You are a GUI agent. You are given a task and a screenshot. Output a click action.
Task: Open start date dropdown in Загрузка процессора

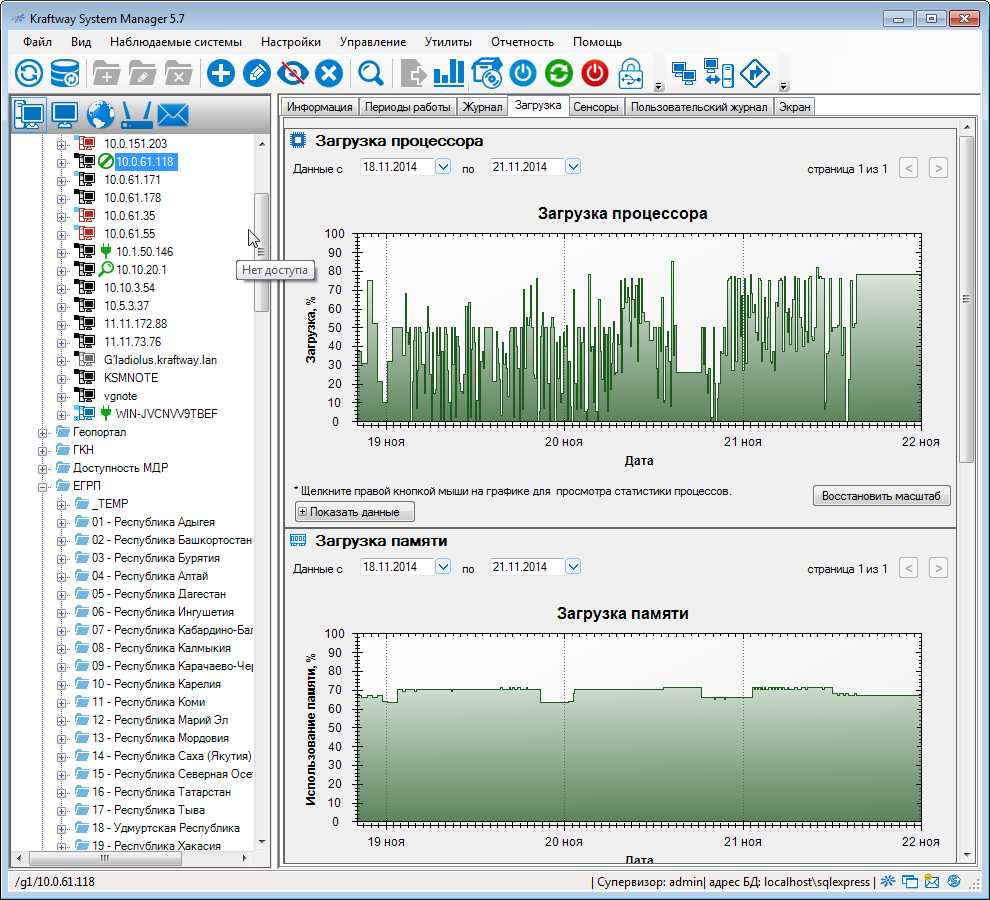444,167
